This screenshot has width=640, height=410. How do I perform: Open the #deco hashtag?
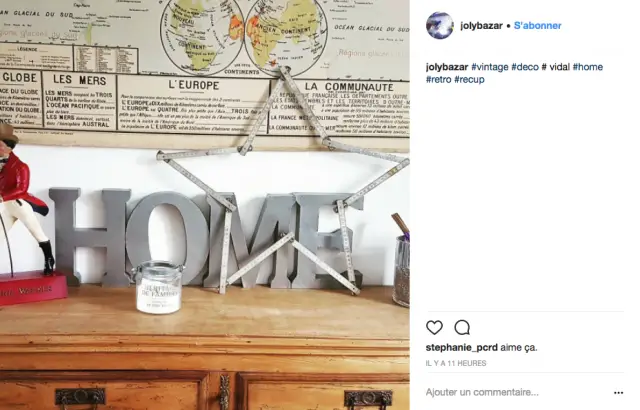[x=525, y=67]
